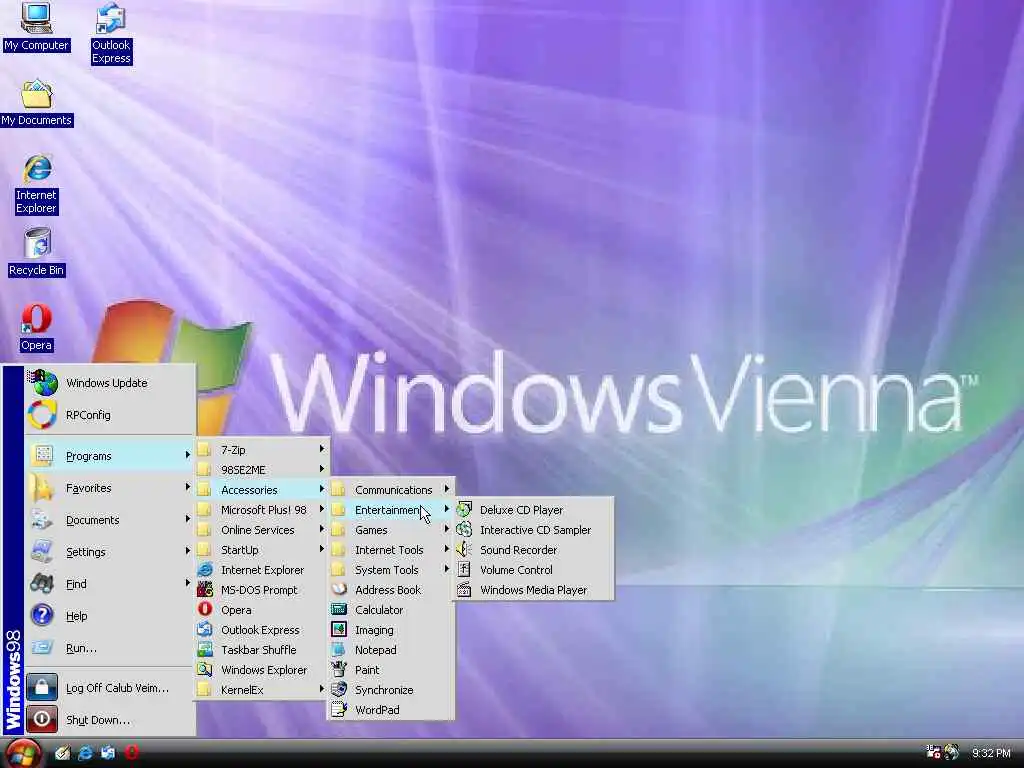Click Outlook Express quick launch icon
This screenshot has height=768, width=1024.
click(x=108, y=753)
